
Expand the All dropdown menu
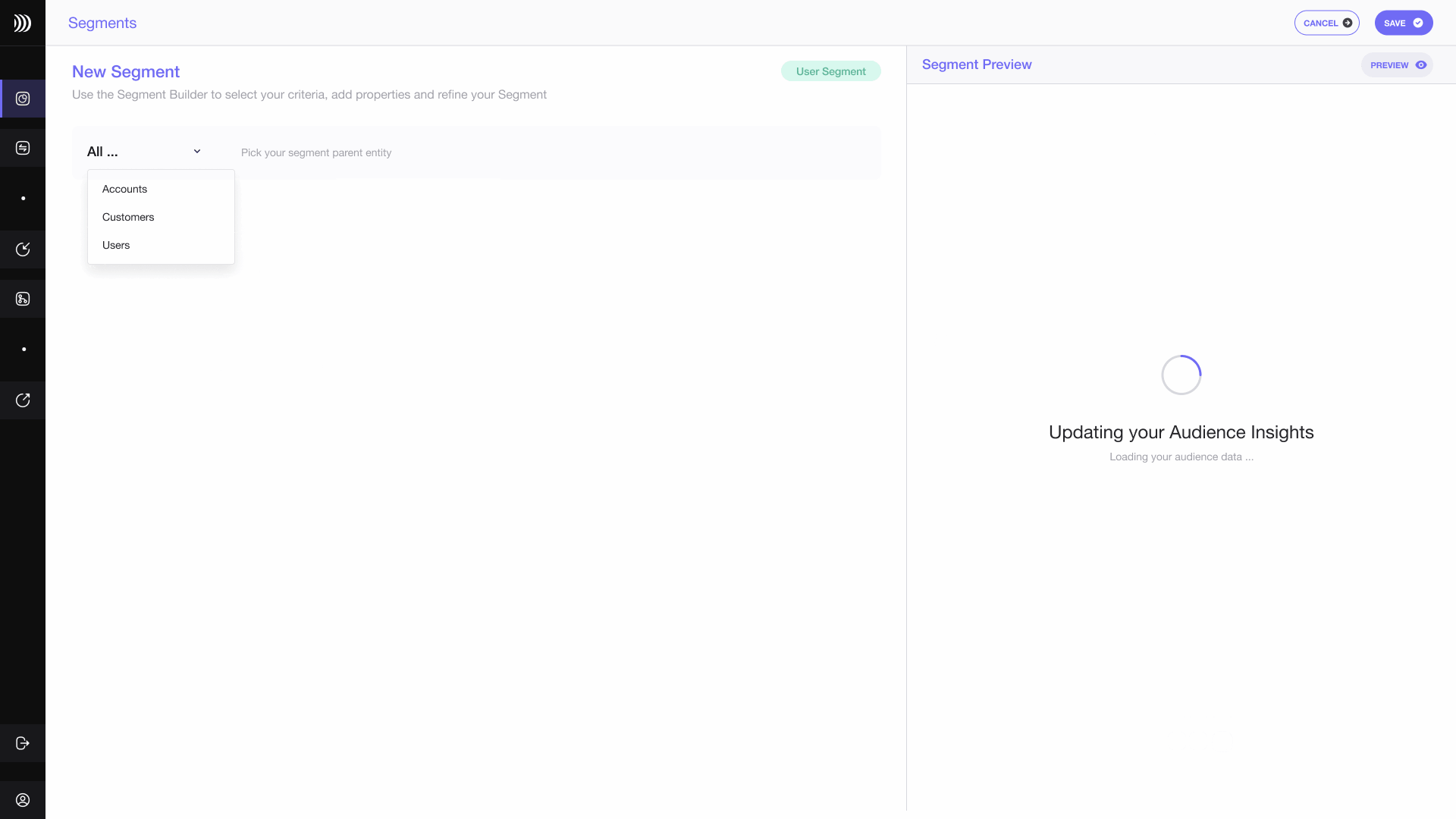(144, 151)
